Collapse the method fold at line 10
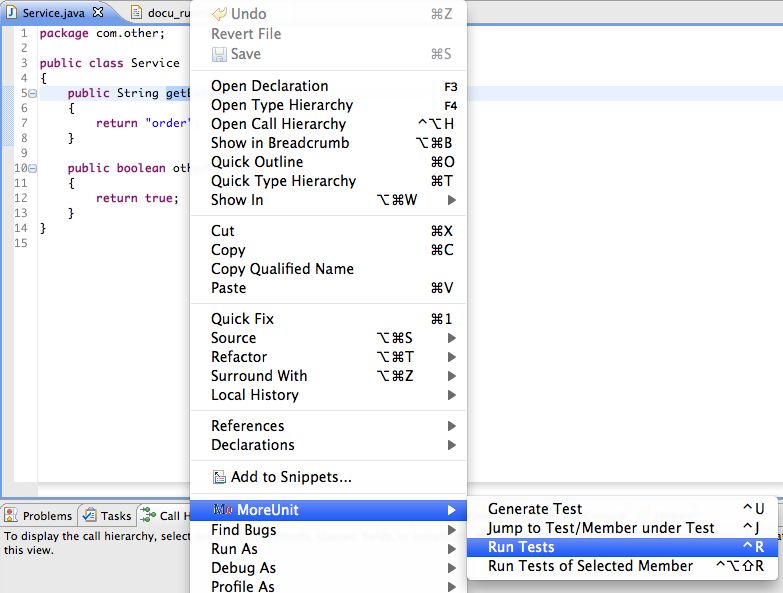The width and height of the screenshot is (783, 593). pos(32,168)
